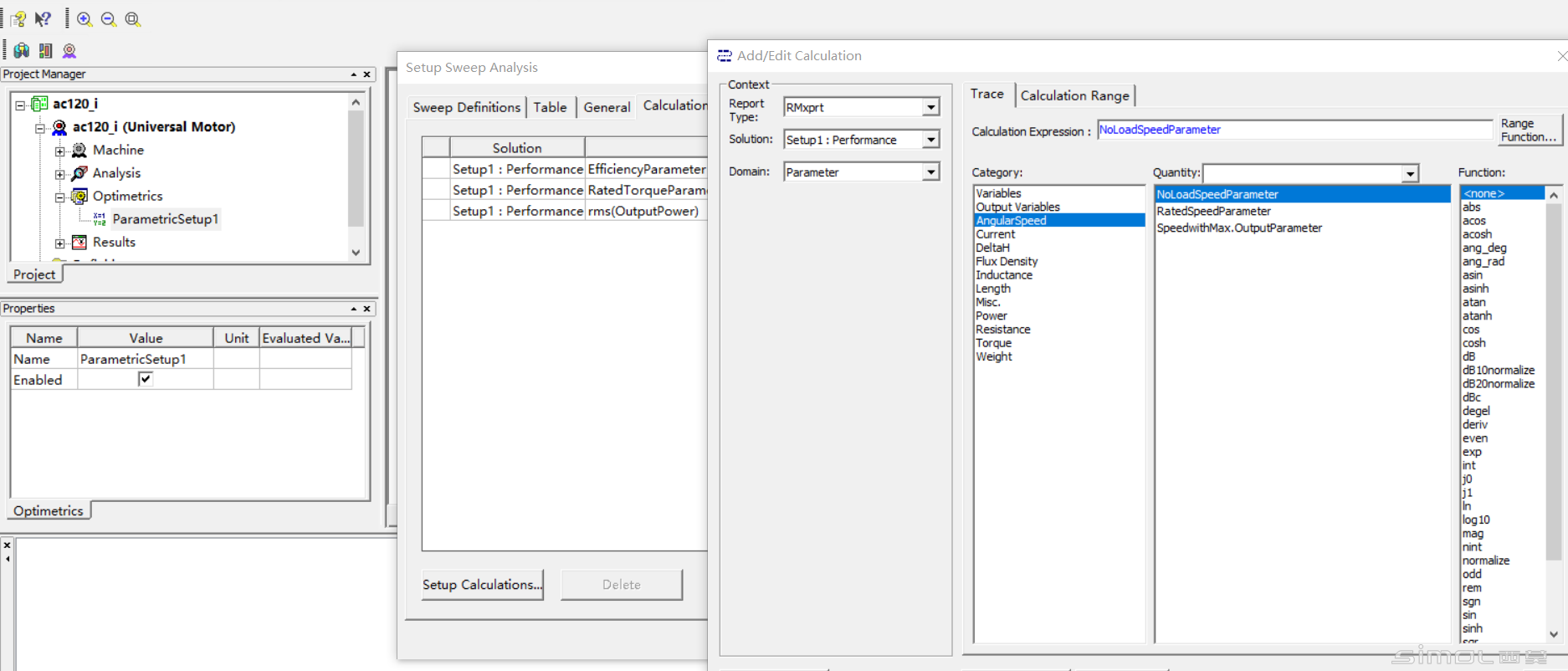This screenshot has width=1568, height=671.
Task: Click the help topics icon in the toolbar
Action: pos(18,18)
